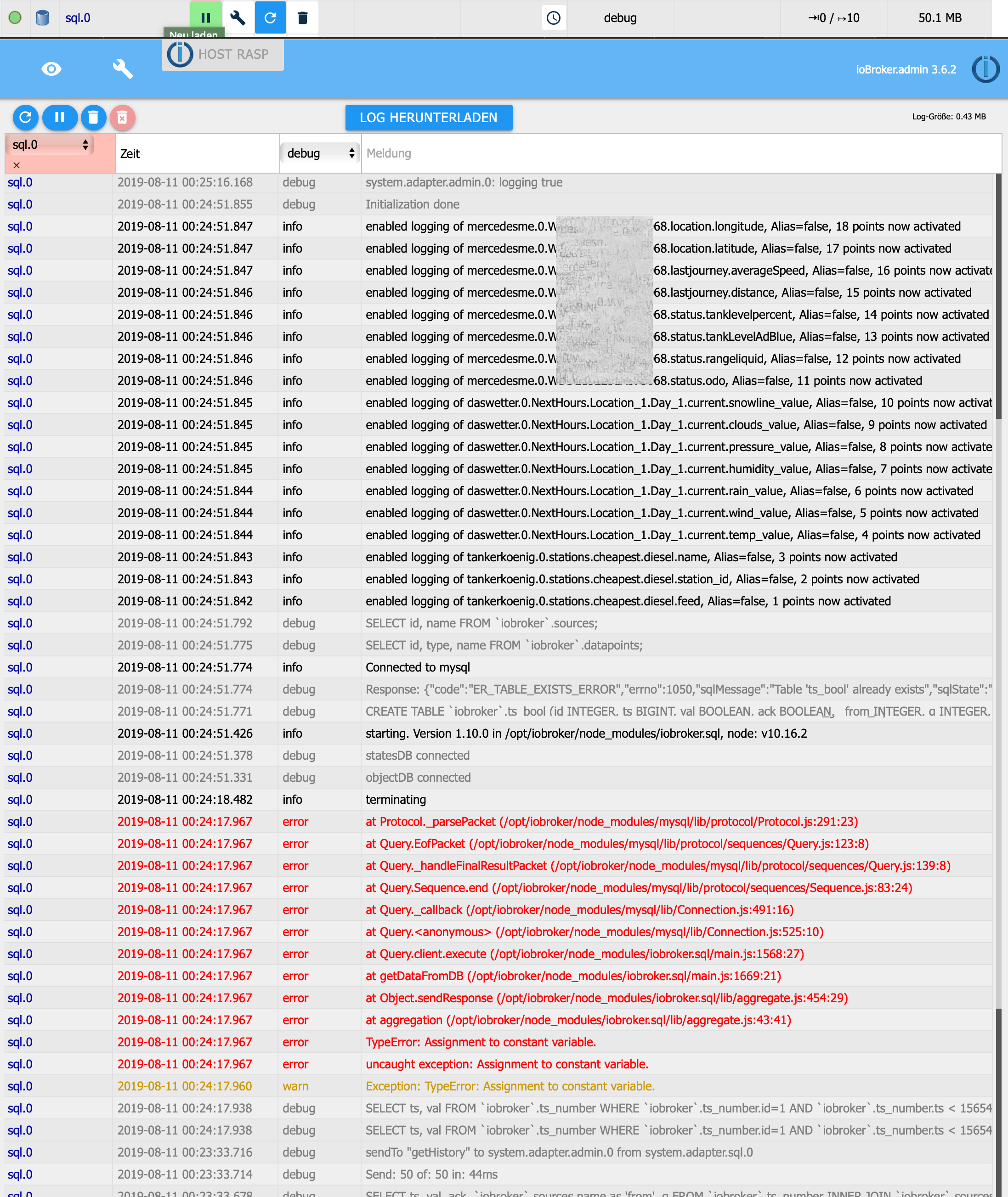Refresh the log with the round reload button
The width and height of the screenshot is (1008, 1197).
25,118
